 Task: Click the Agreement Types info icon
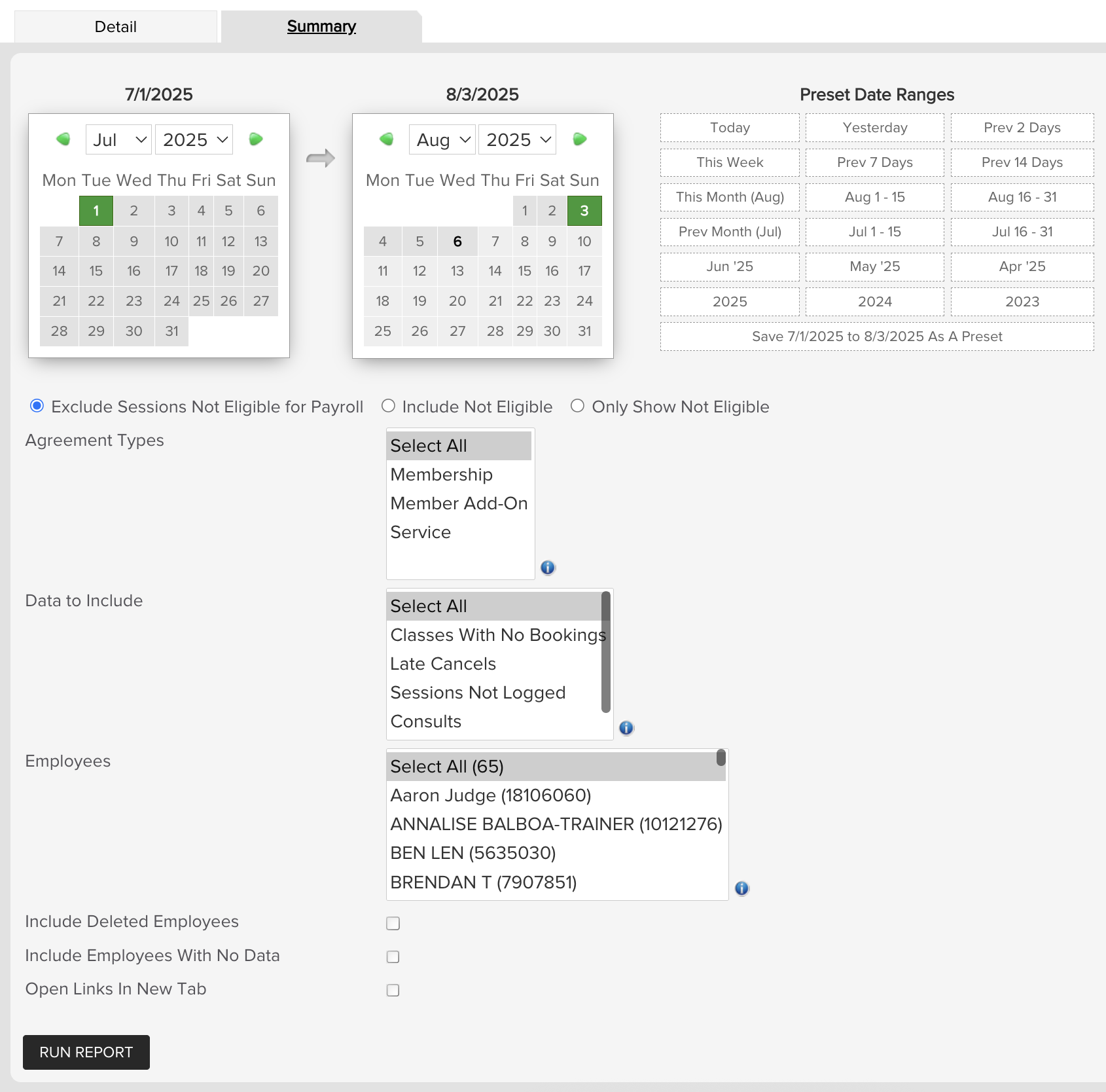548,568
